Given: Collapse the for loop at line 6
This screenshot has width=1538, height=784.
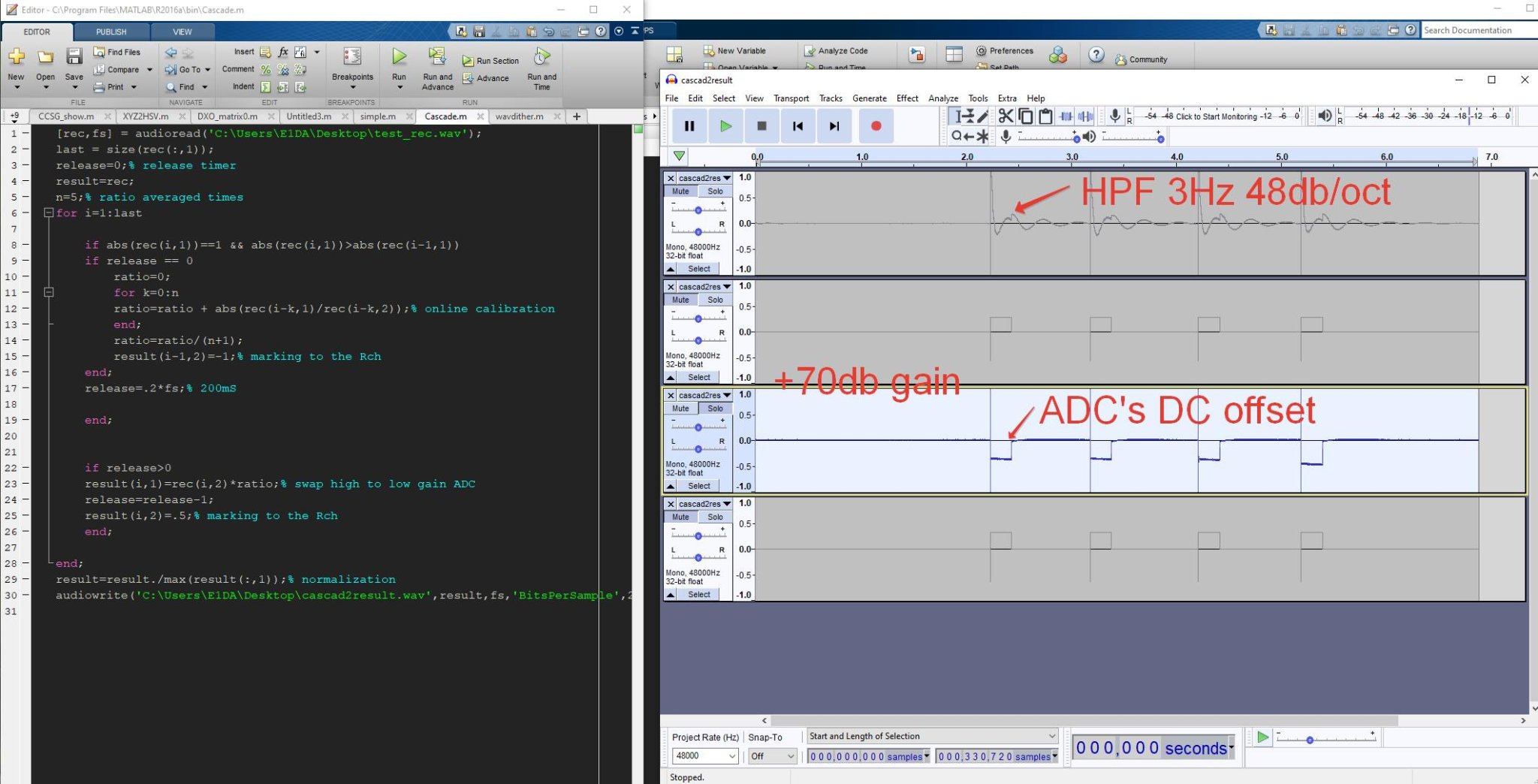Looking at the screenshot, I should (x=49, y=213).
